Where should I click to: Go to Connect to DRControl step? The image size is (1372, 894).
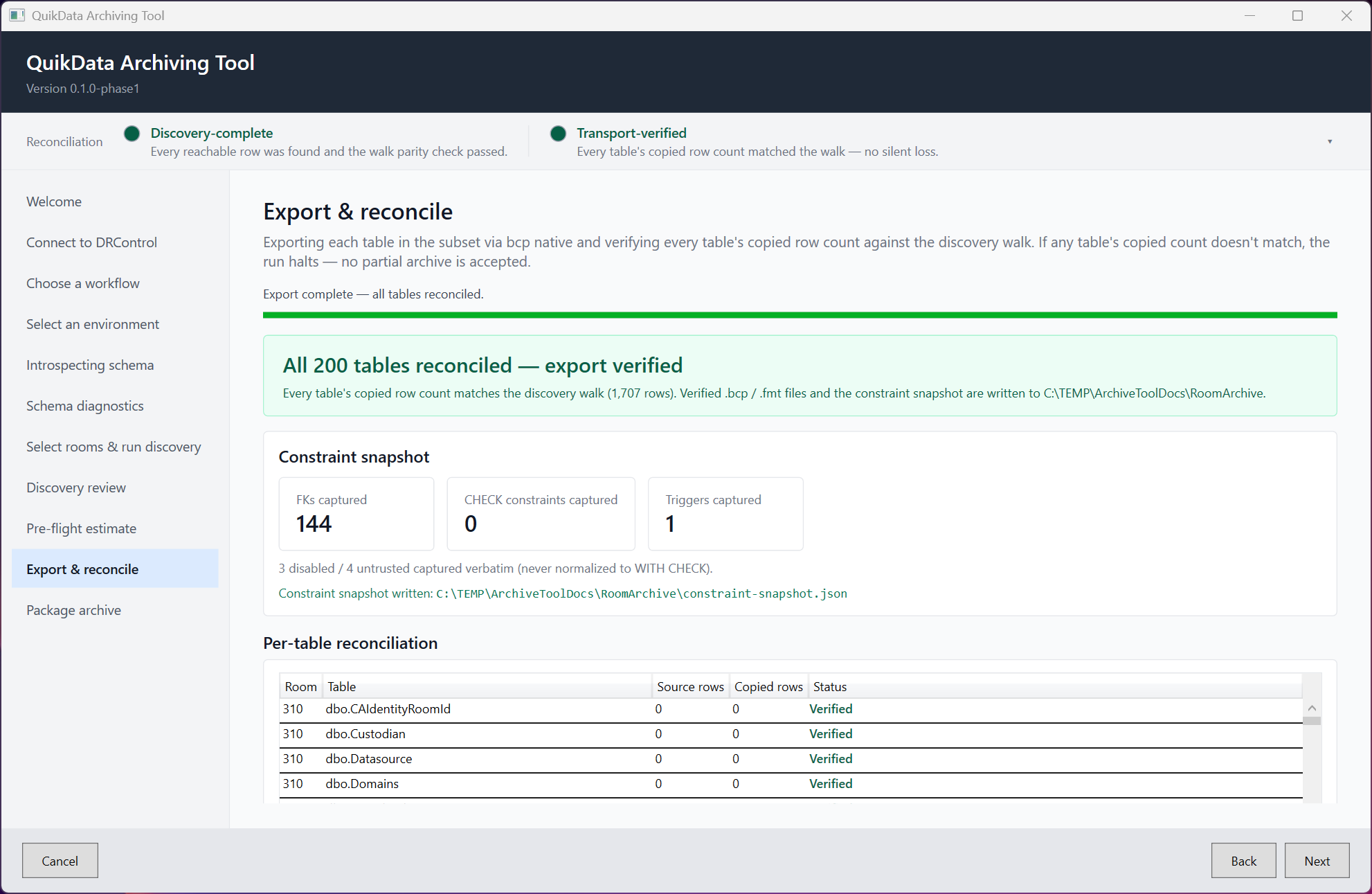point(115,242)
